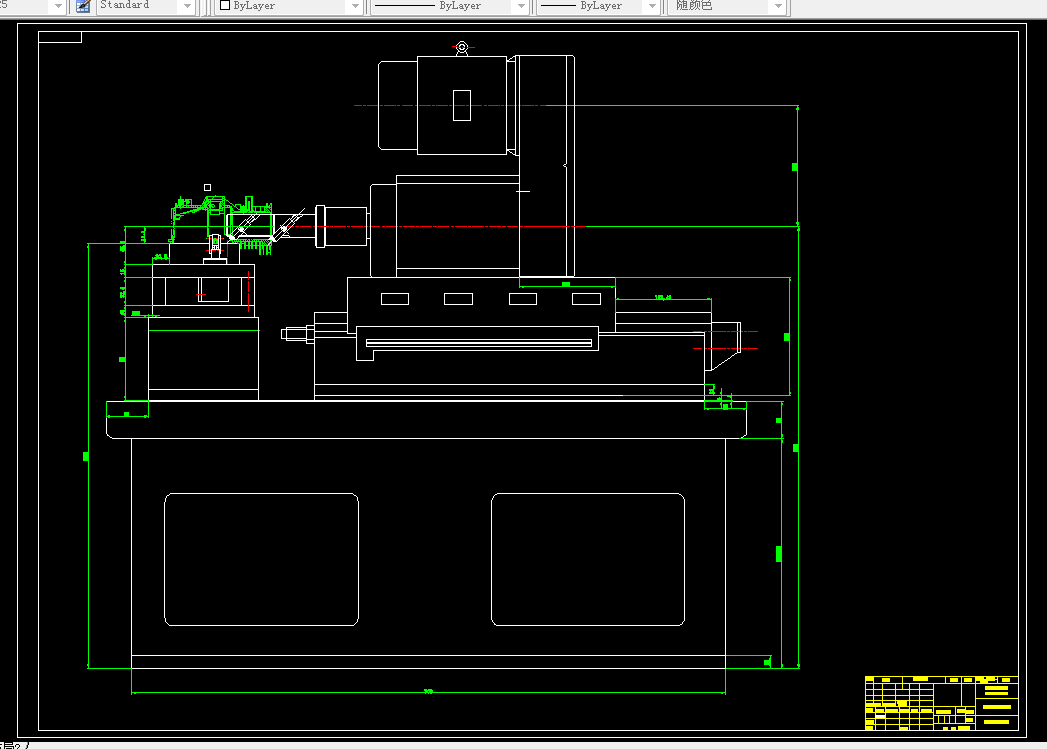
Task: Click the small square grip above green assembly
Action: [x=208, y=188]
